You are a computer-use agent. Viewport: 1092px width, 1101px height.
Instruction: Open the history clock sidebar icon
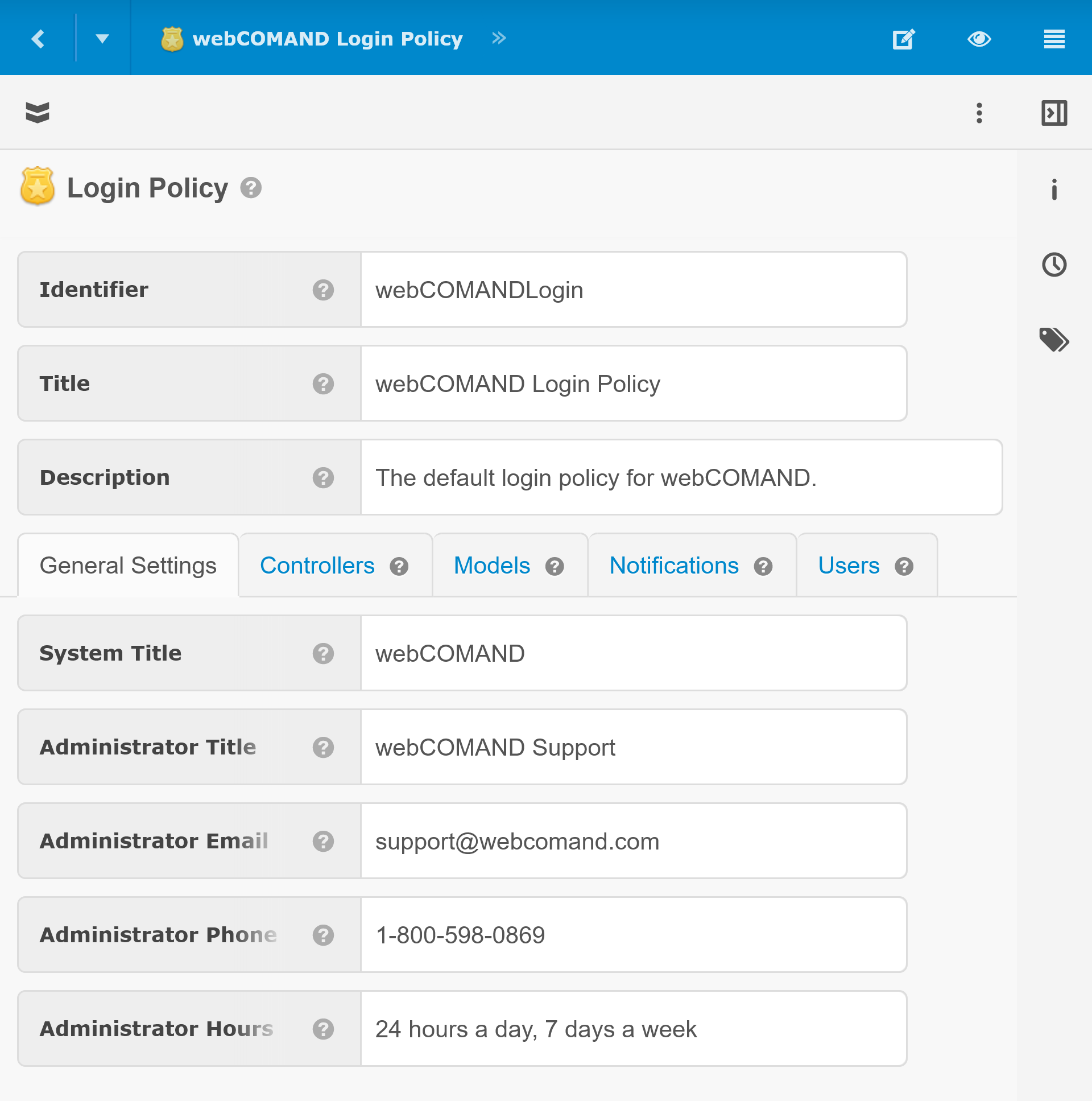click(1054, 265)
